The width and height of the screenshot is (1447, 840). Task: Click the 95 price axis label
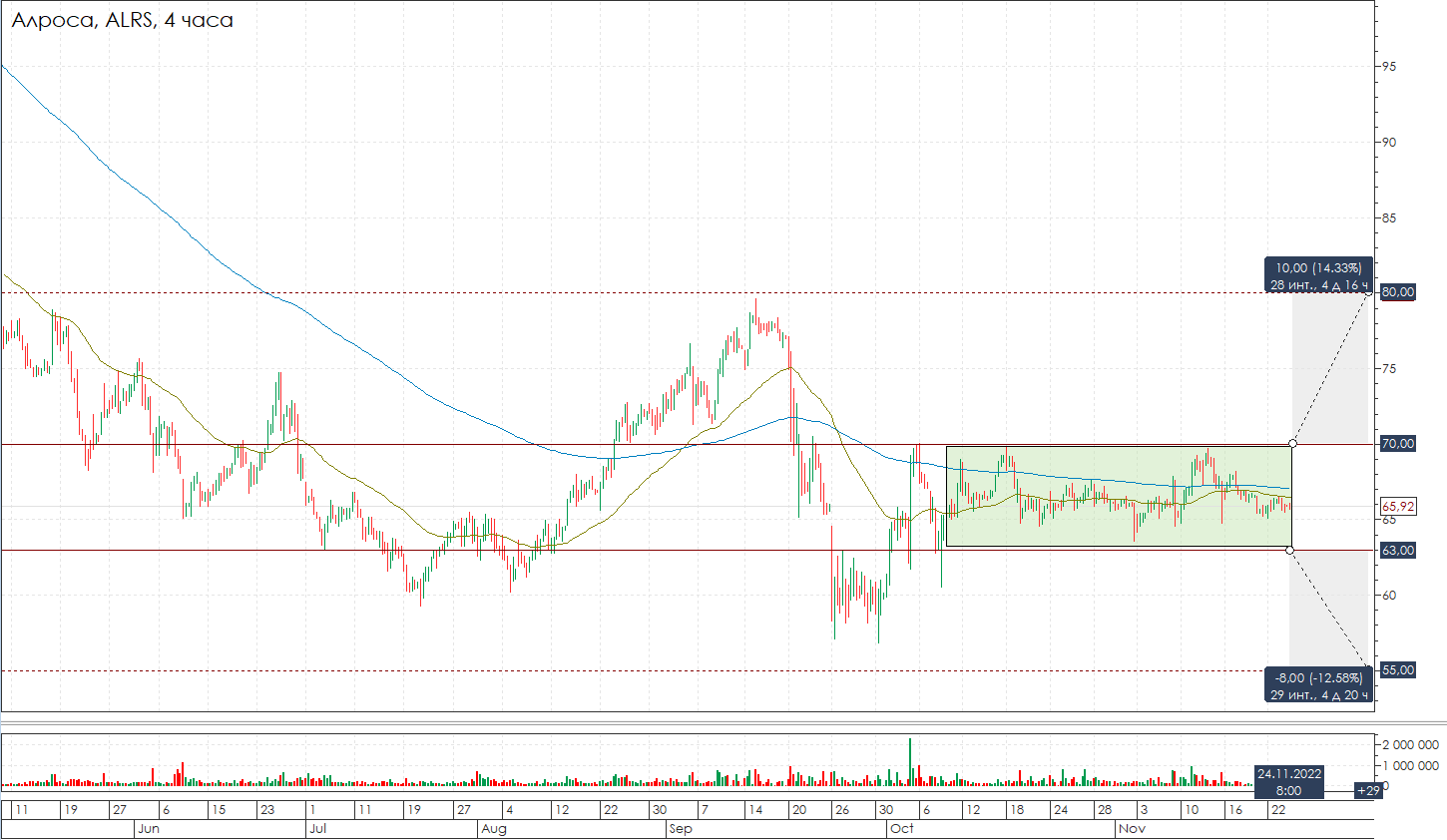click(1389, 67)
